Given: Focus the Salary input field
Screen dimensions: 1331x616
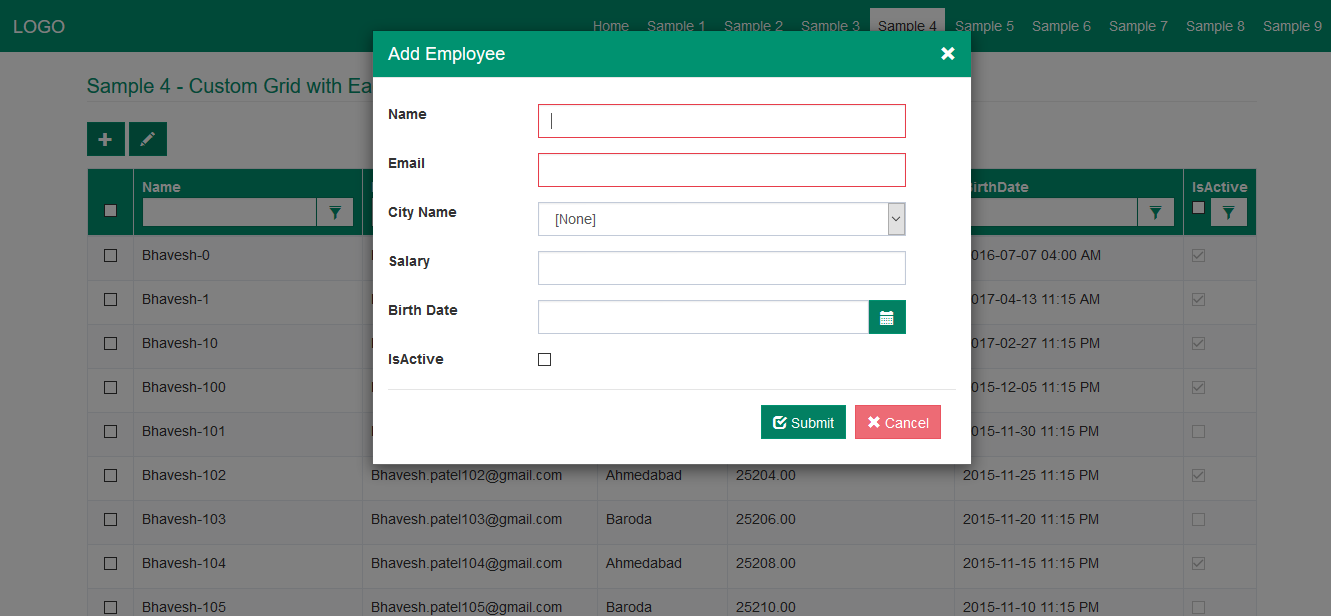Looking at the screenshot, I should click(722, 268).
